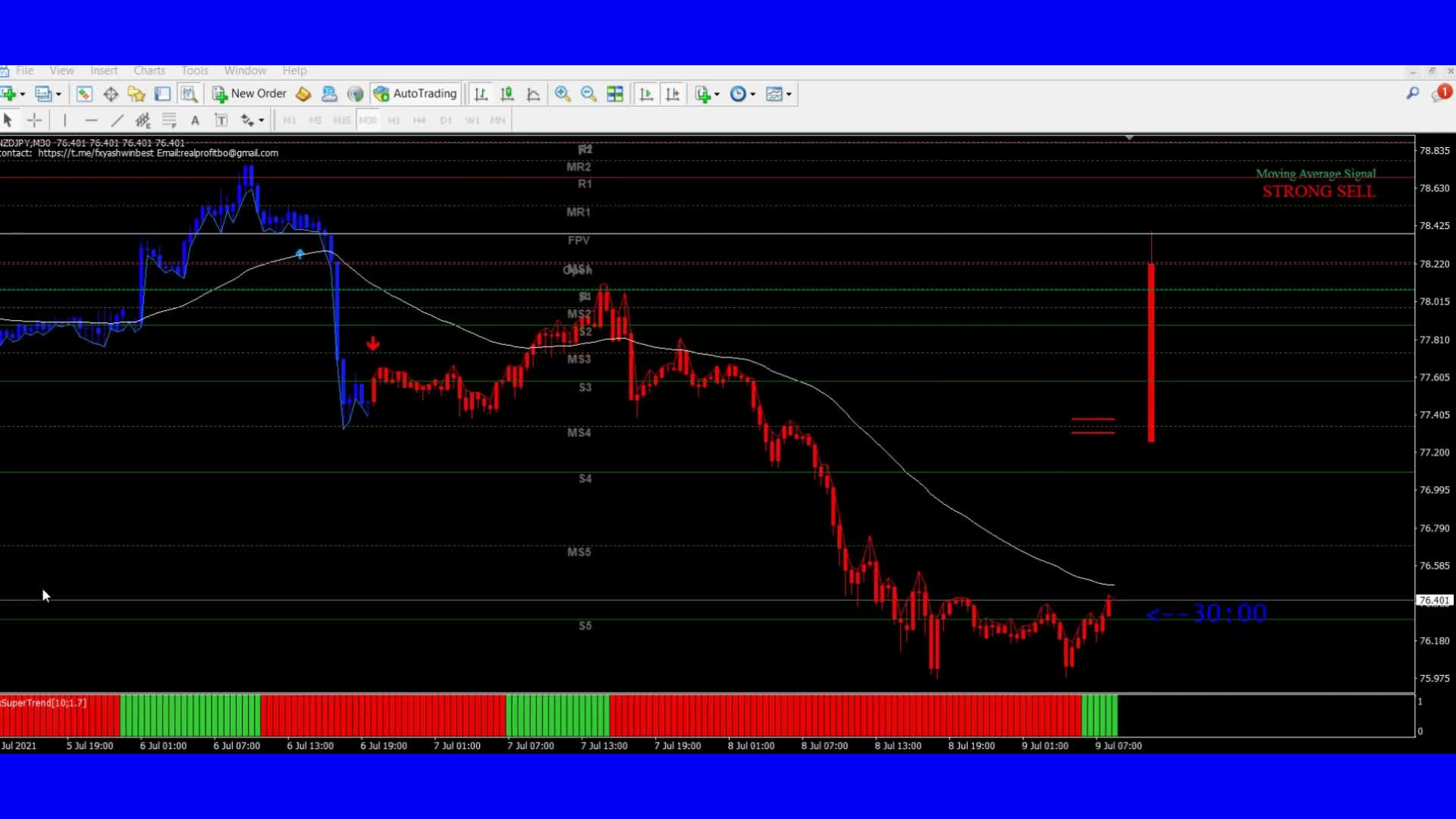Zoom in on the chart
The height and width of the screenshot is (819, 1456).
click(563, 94)
